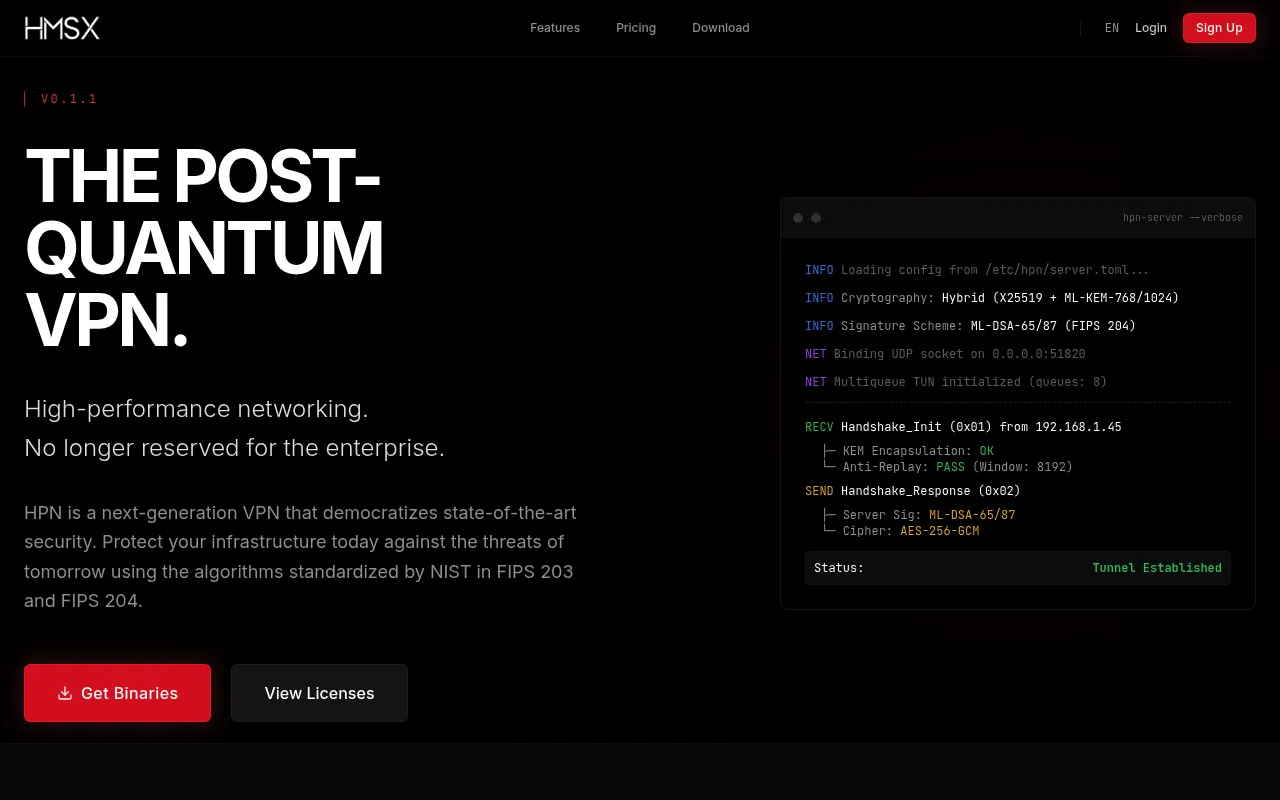Click the second terminal window dot

816,218
